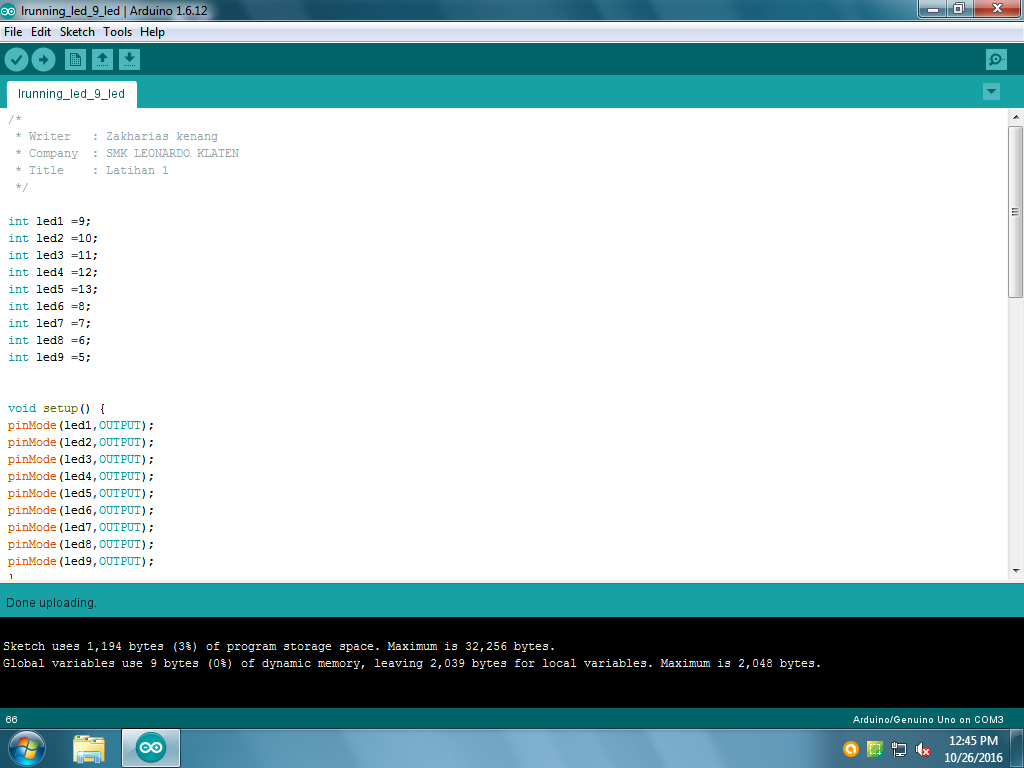1024x768 pixels.
Task: Create a new sketch with the New icon
Action: (x=75, y=60)
